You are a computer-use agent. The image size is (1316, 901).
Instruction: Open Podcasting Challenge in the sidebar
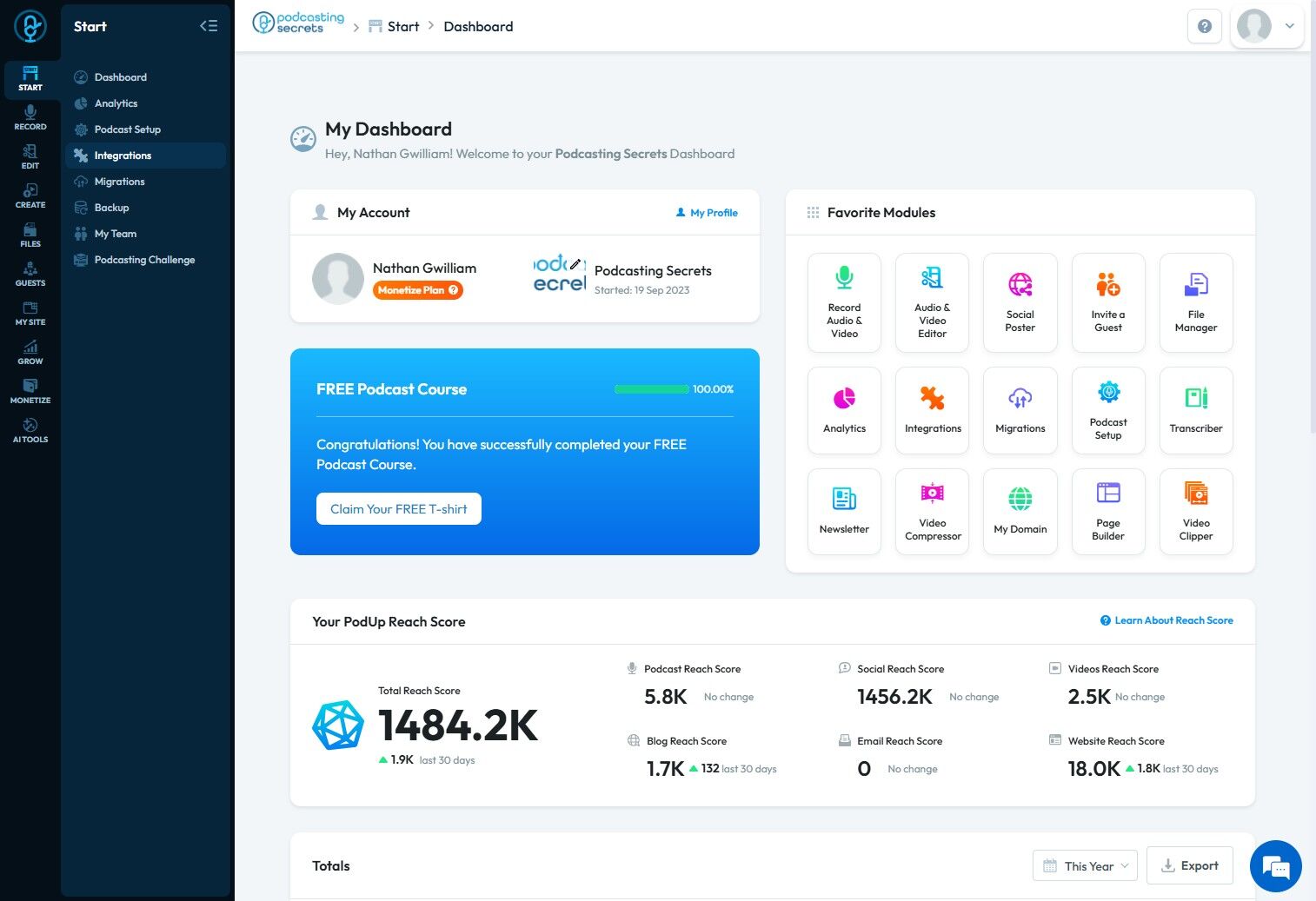[144, 260]
